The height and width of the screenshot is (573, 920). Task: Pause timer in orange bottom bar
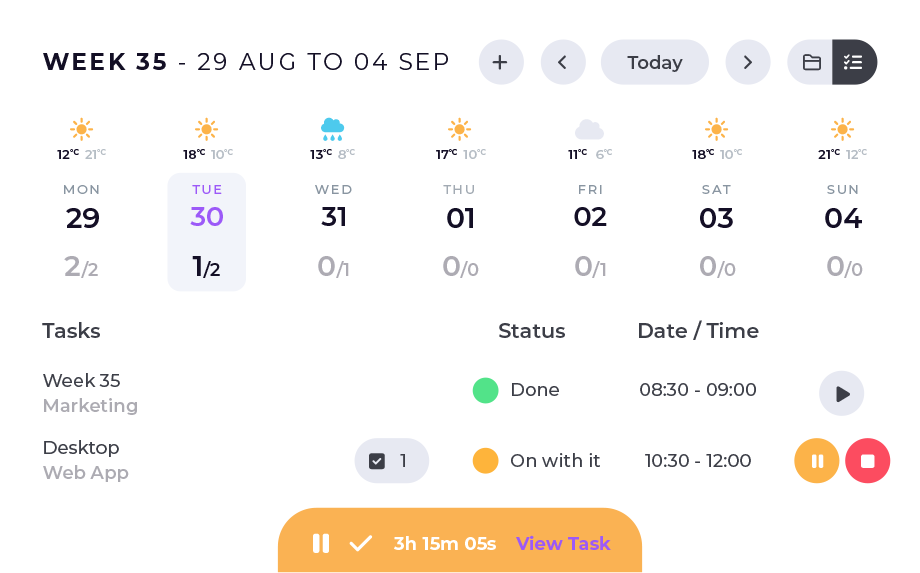click(x=321, y=543)
